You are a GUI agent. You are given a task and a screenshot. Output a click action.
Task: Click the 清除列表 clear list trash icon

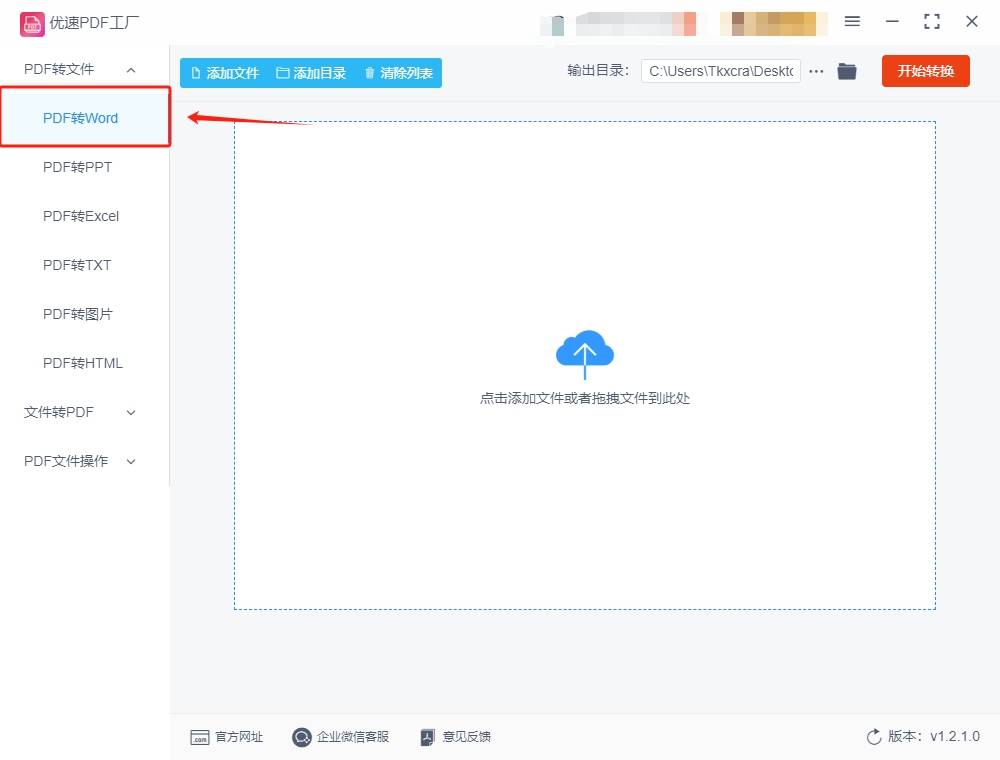tap(371, 72)
